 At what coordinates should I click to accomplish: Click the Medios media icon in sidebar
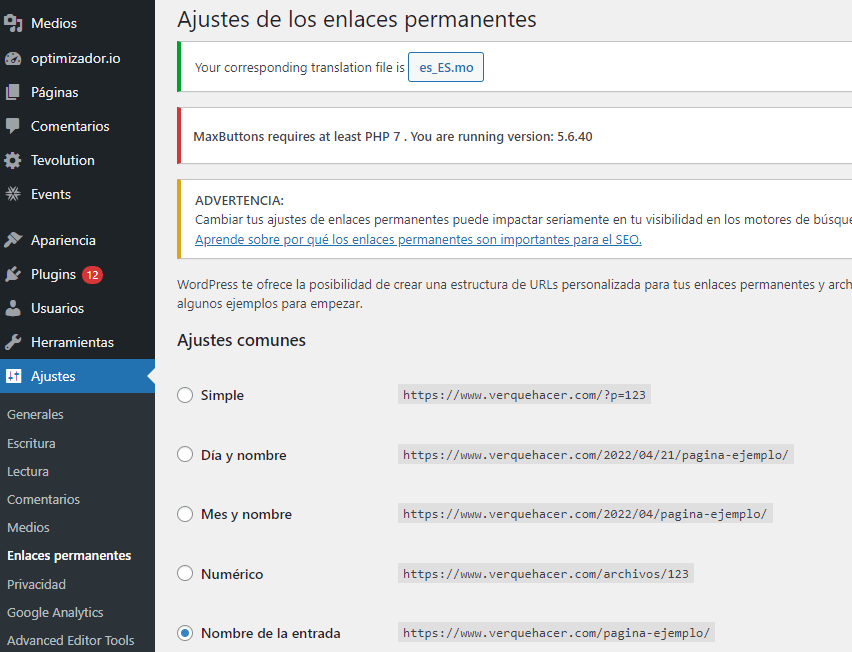13,23
